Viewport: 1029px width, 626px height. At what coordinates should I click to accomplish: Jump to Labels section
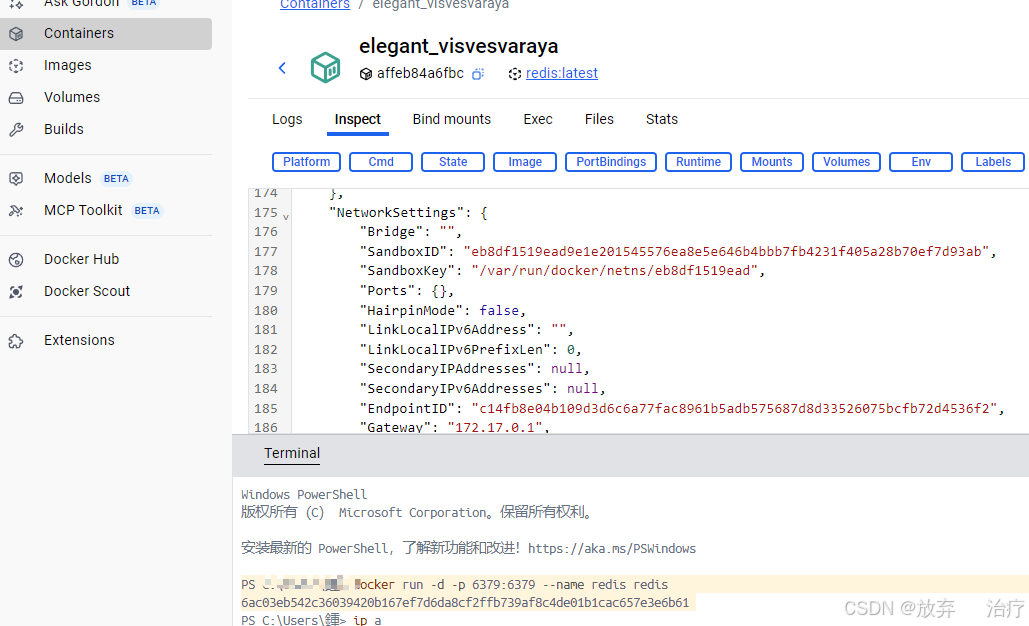tap(993, 162)
